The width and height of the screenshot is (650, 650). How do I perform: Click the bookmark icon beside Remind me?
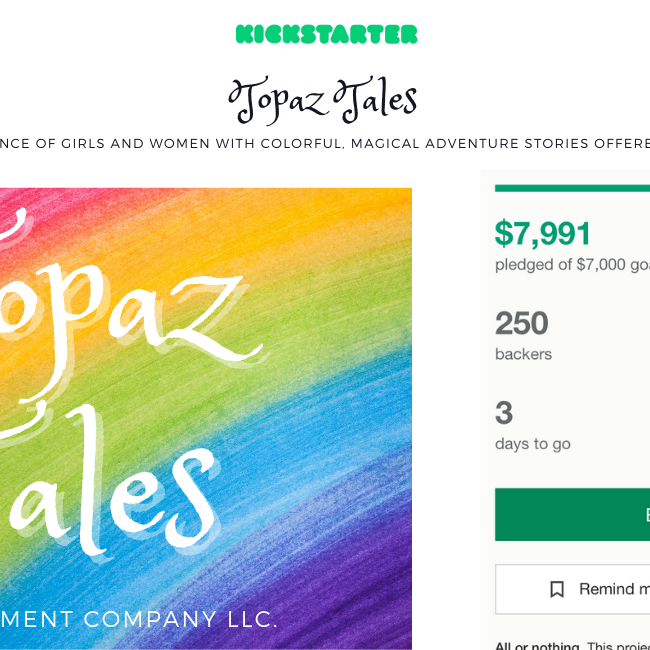(557, 589)
